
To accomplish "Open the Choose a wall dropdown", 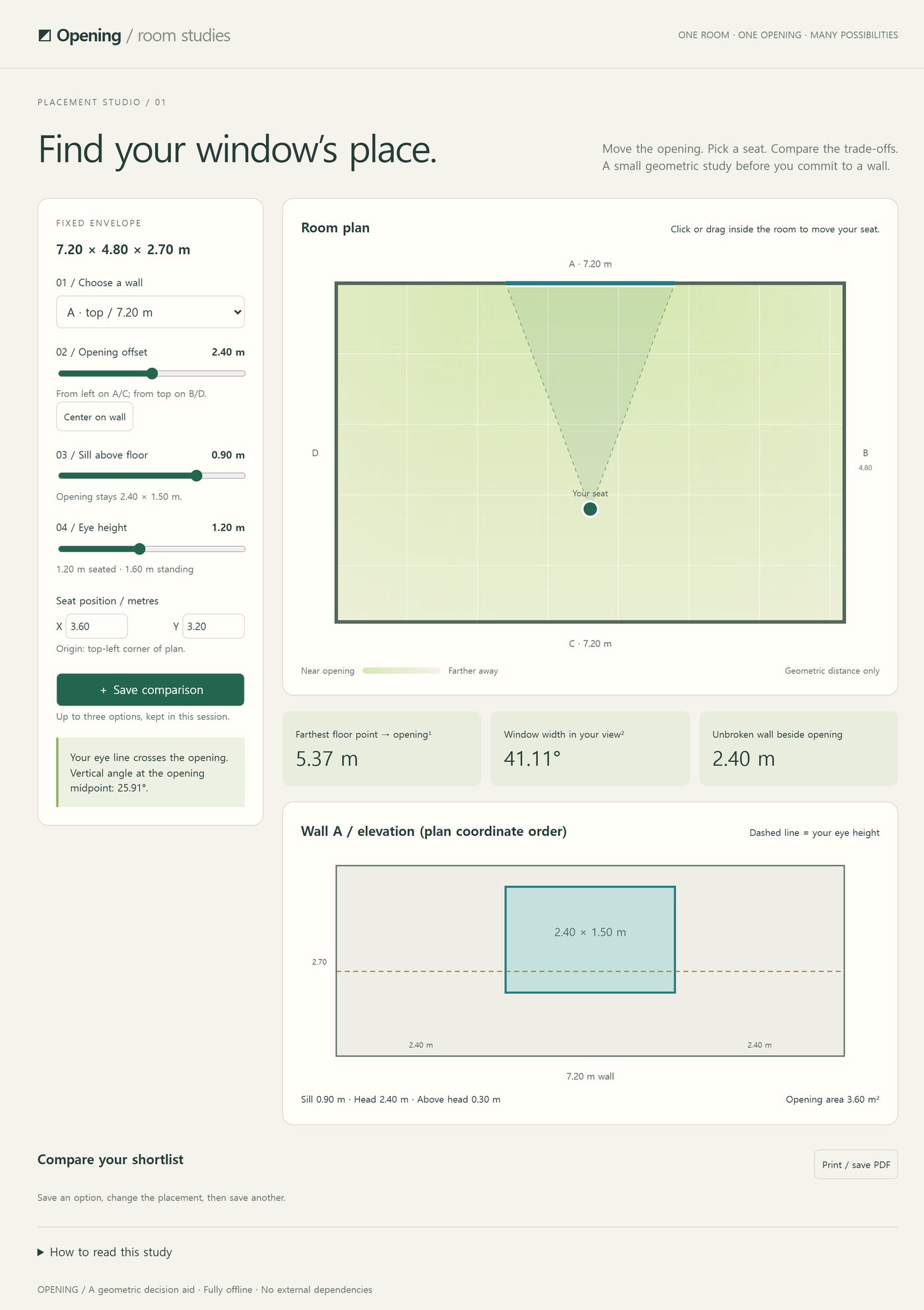I will coord(150,312).
